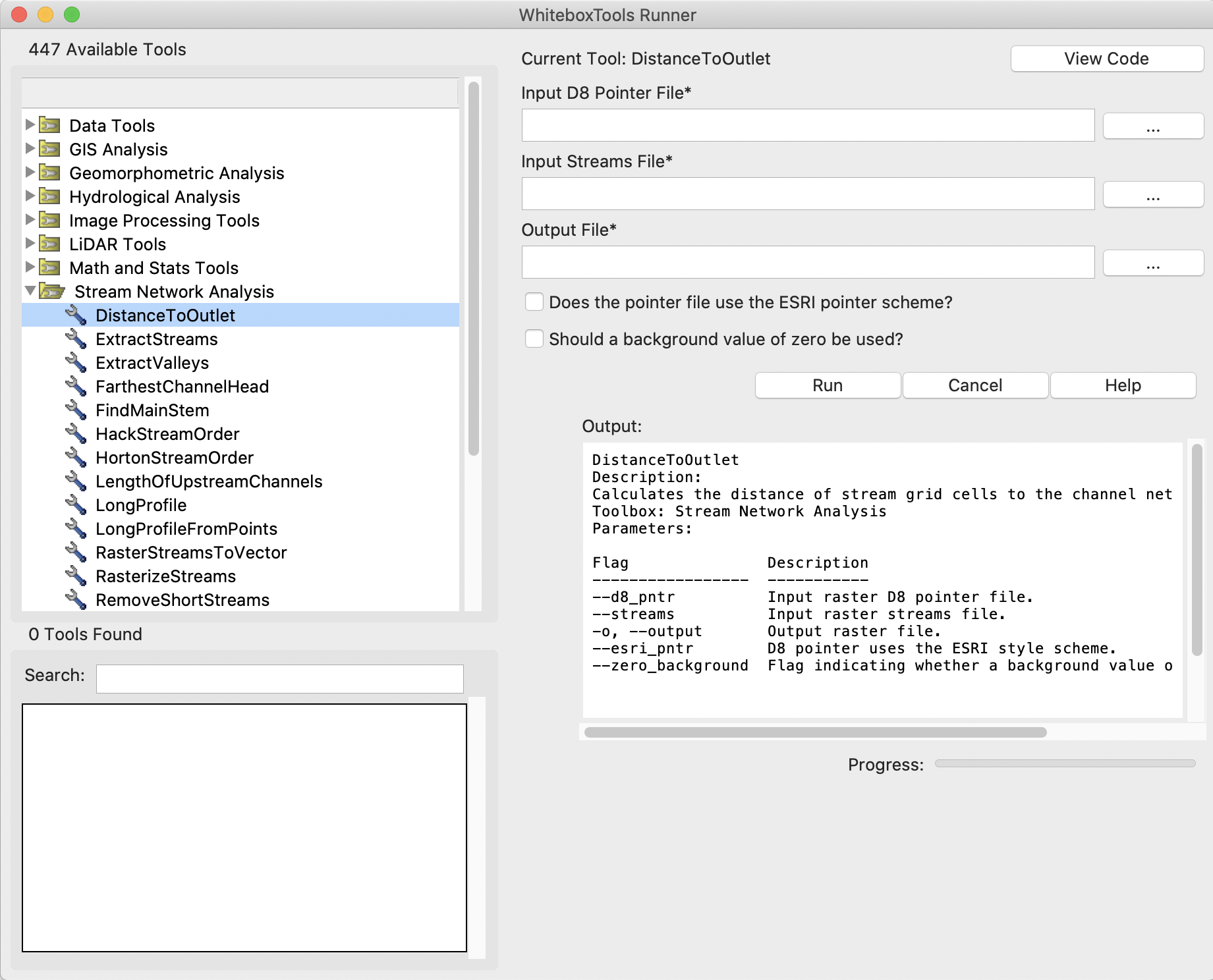The image size is (1213, 980).
Task: Click the LongProfileFromPoints wrench icon
Action: (76, 529)
